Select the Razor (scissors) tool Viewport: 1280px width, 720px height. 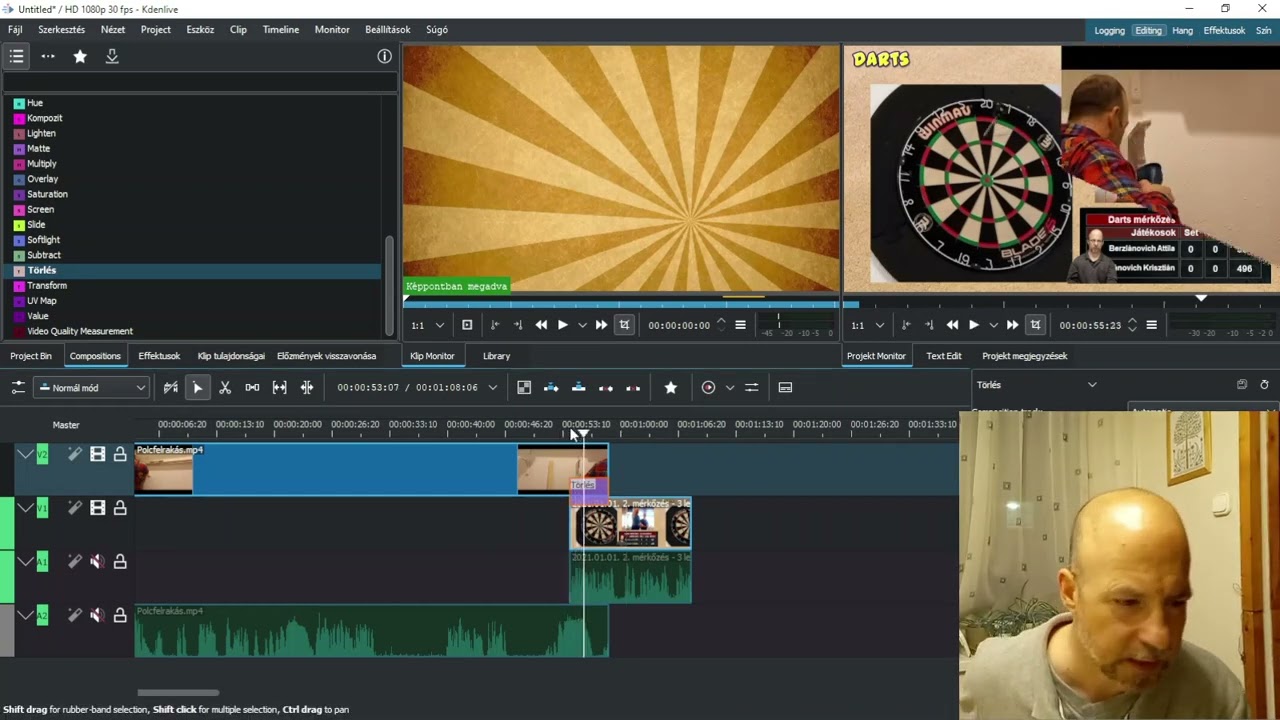(225, 388)
